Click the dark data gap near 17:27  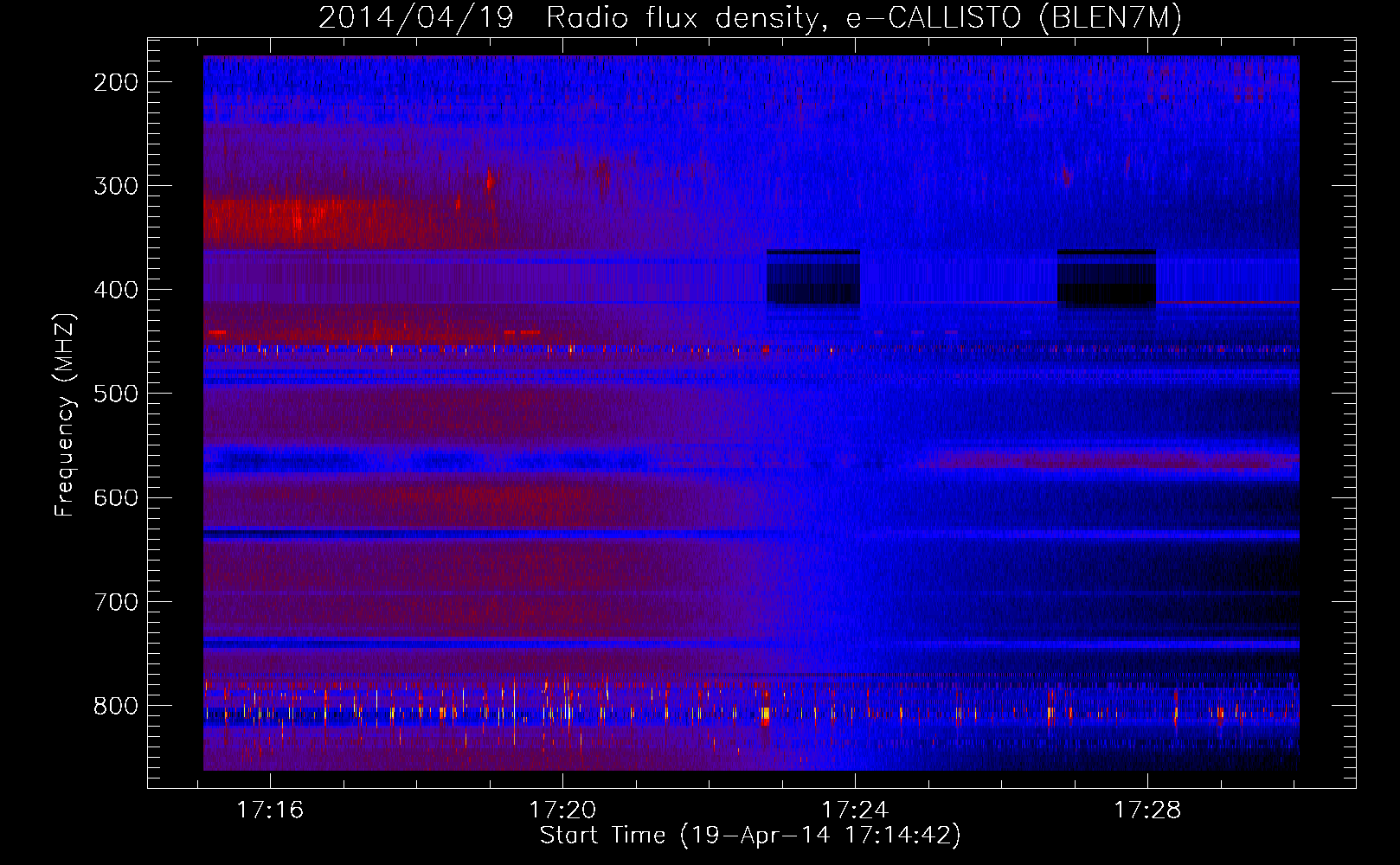point(1107,278)
